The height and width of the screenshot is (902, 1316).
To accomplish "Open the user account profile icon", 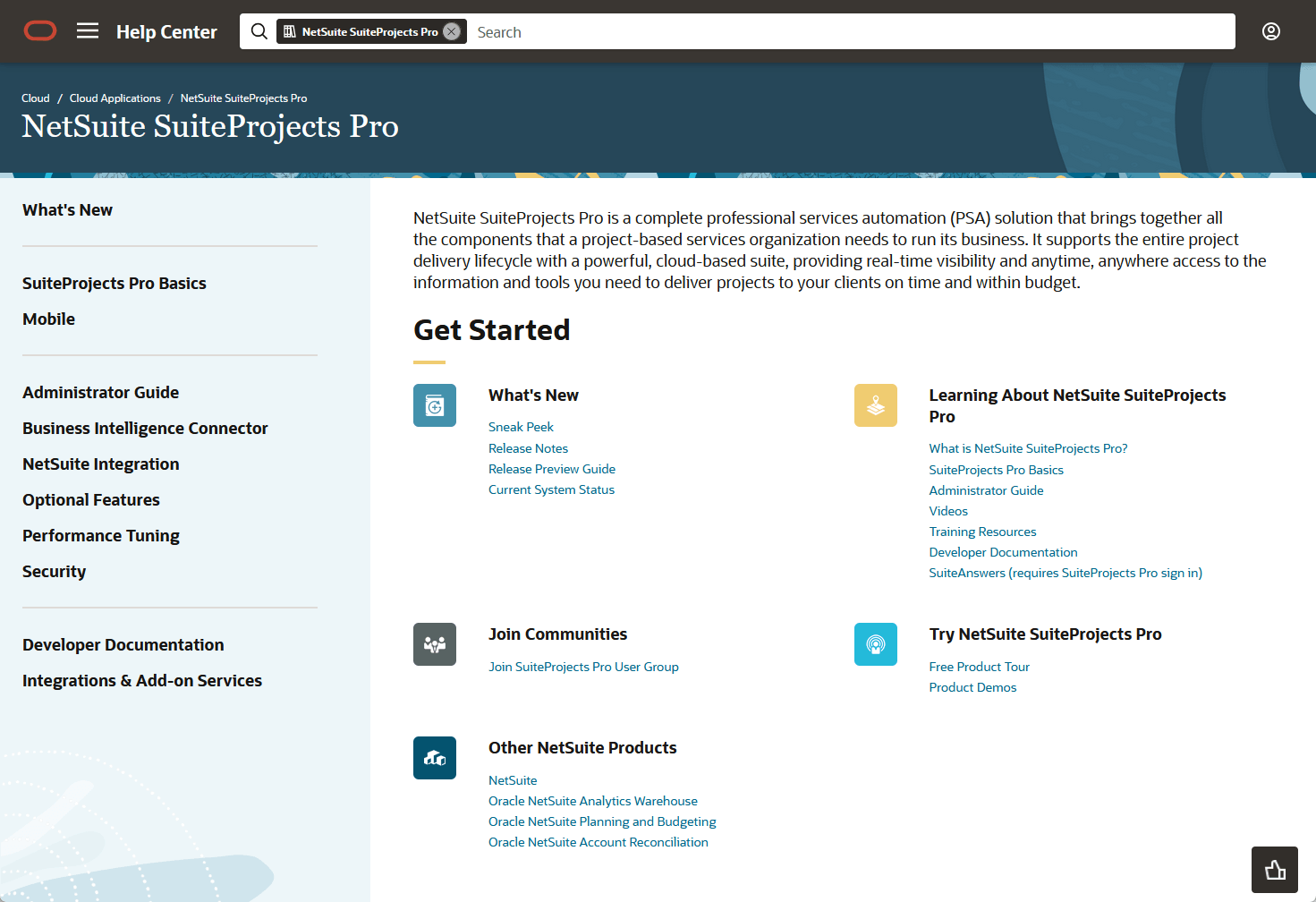I will [1271, 31].
